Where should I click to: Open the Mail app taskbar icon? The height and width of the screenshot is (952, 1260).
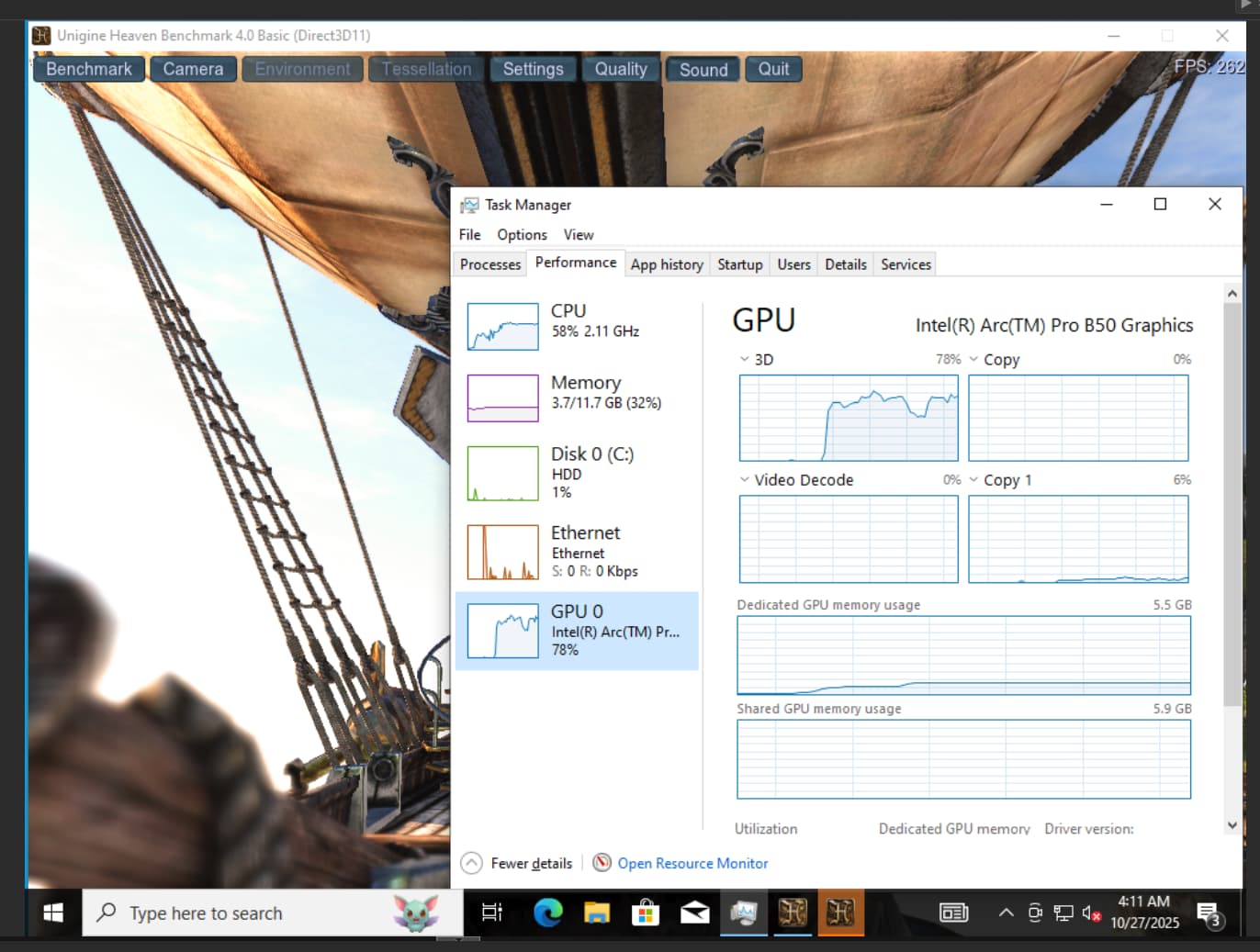pos(694,913)
